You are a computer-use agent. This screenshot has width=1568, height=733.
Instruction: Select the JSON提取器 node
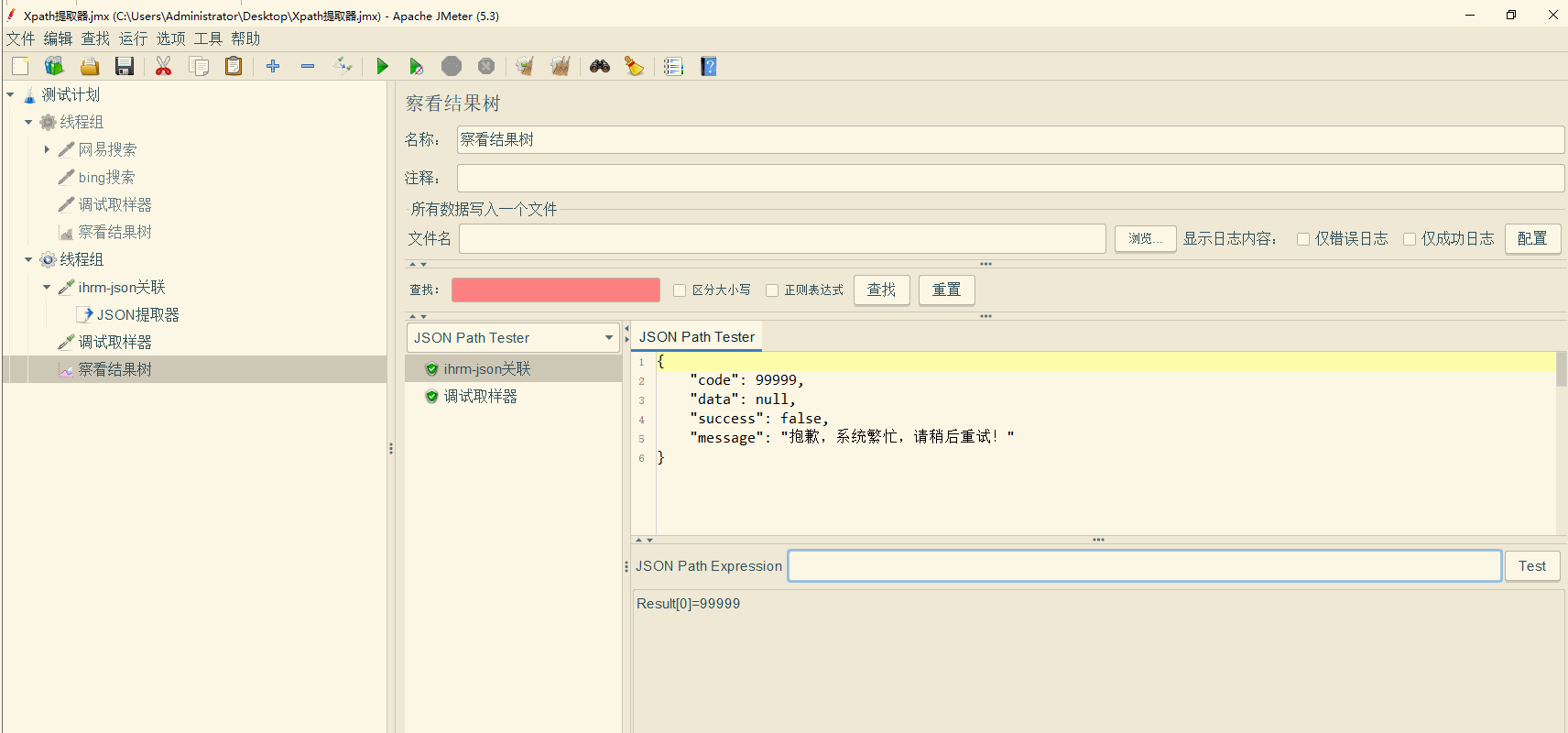(x=138, y=314)
